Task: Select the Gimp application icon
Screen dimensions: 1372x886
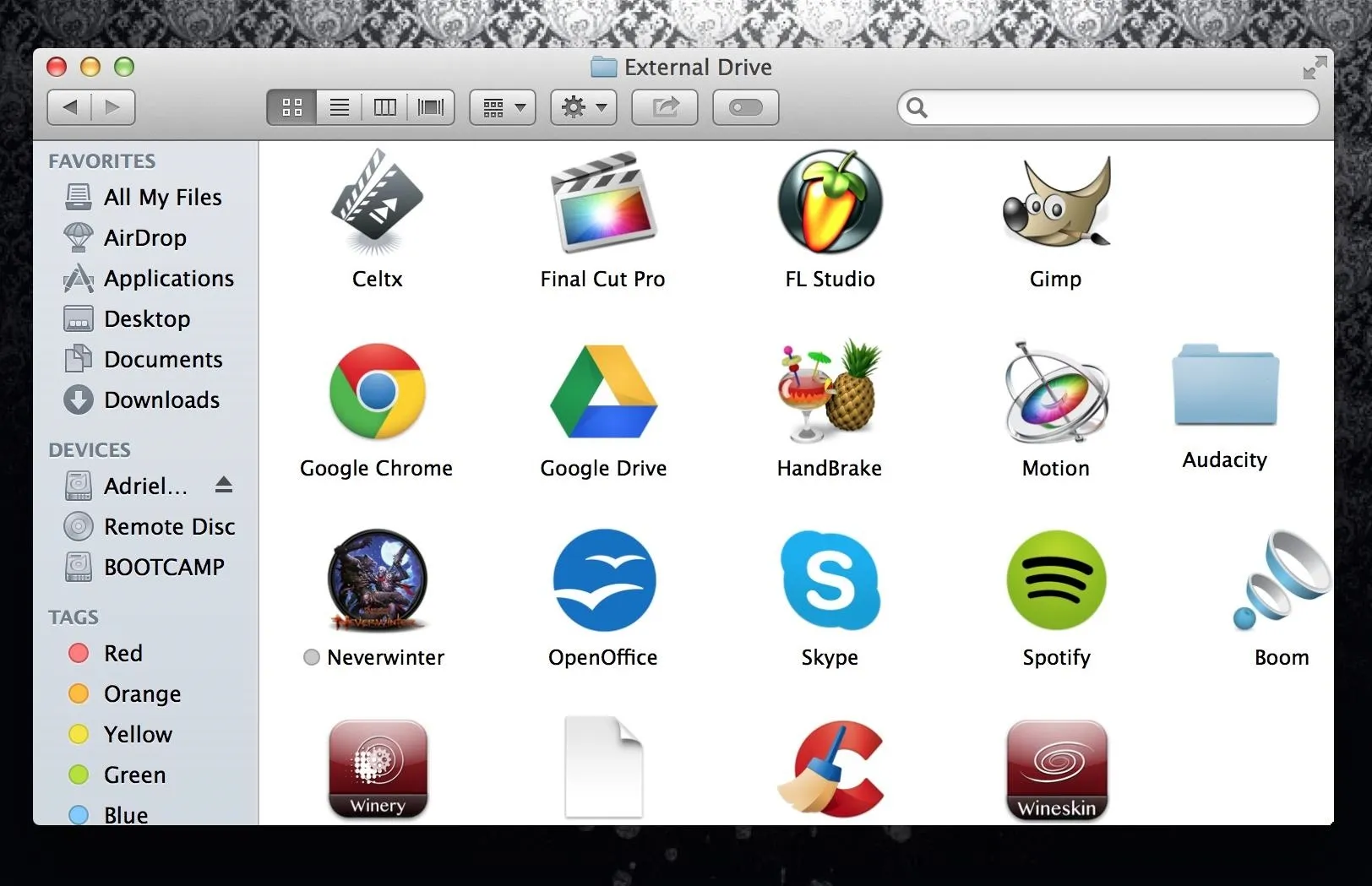Action: pyautogui.click(x=1056, y=203)
